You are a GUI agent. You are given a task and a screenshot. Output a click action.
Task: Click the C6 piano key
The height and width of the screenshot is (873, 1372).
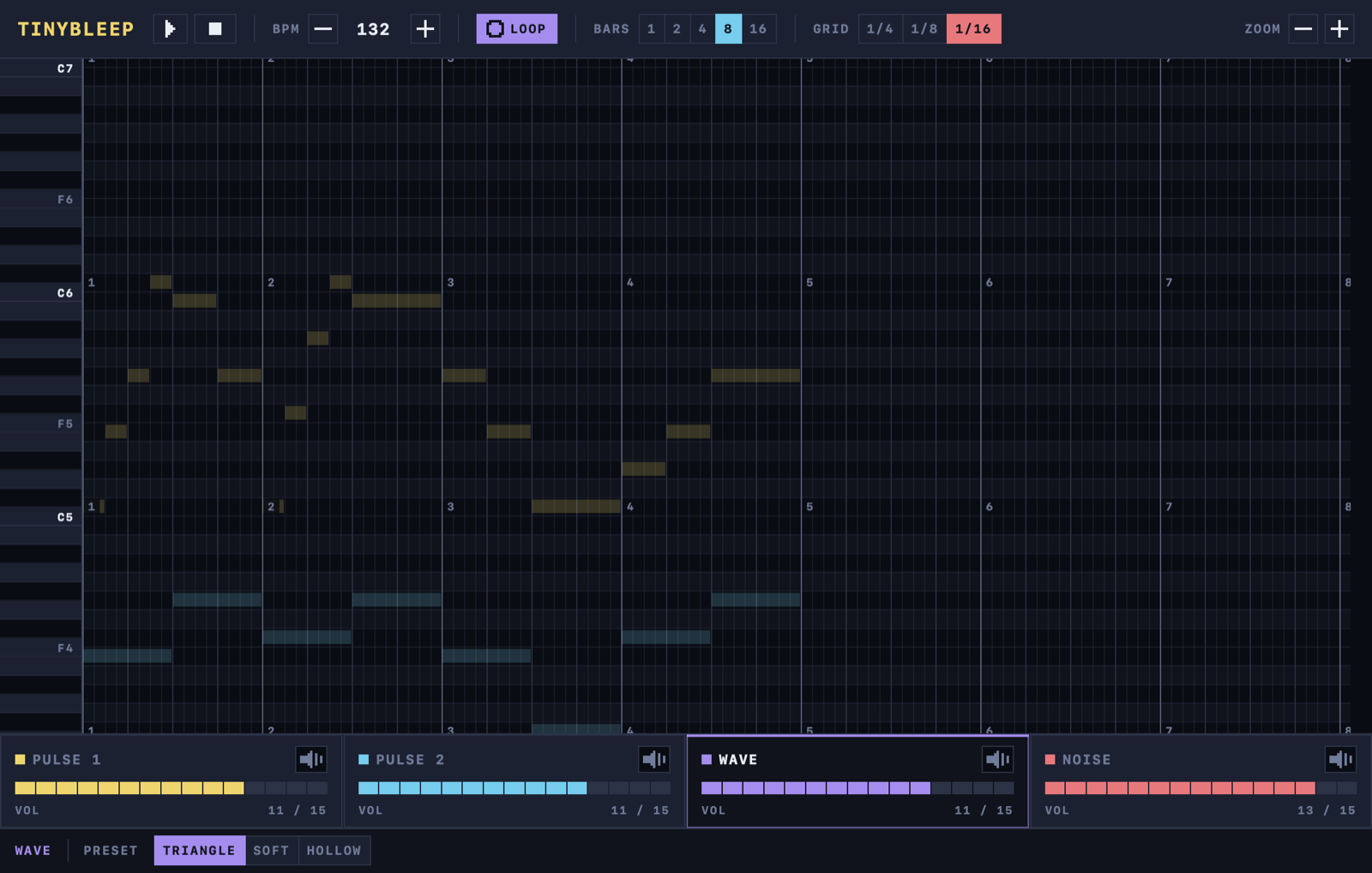[41, 292]
